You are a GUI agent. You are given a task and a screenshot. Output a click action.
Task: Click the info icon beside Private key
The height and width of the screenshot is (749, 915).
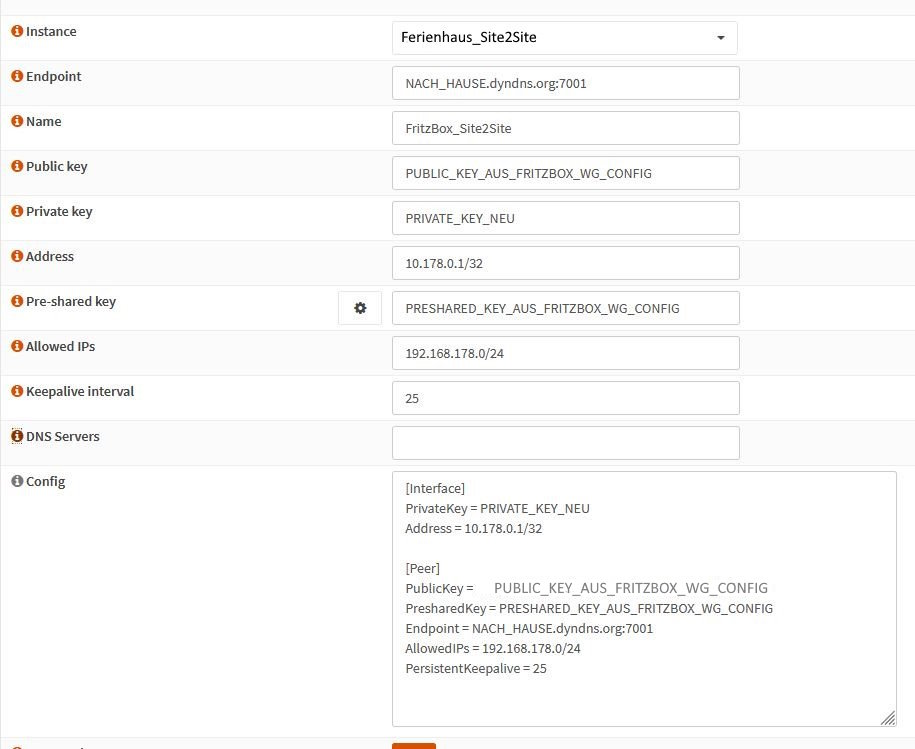[17, 212]
